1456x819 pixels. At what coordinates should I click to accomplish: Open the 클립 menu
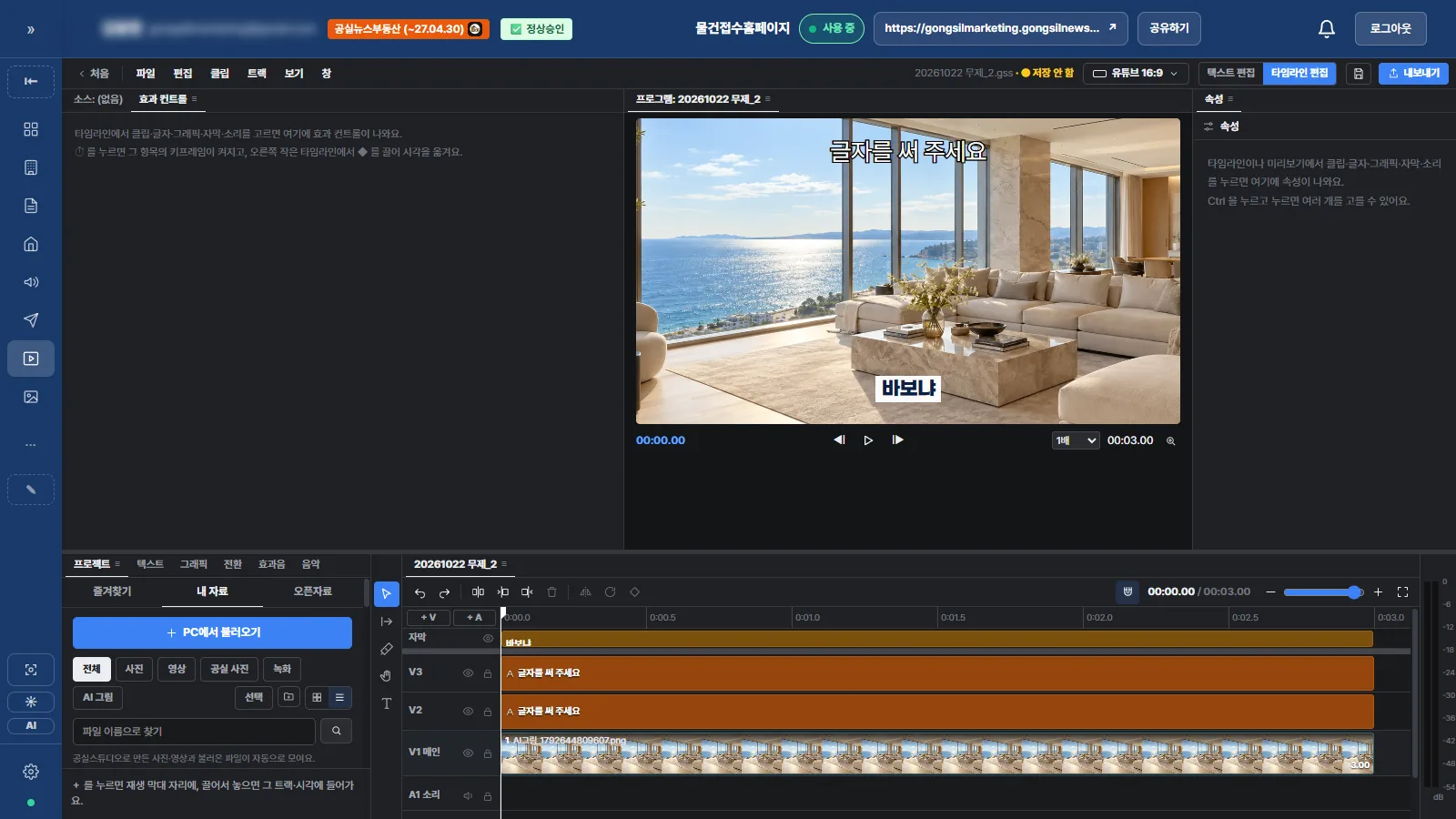219,74
